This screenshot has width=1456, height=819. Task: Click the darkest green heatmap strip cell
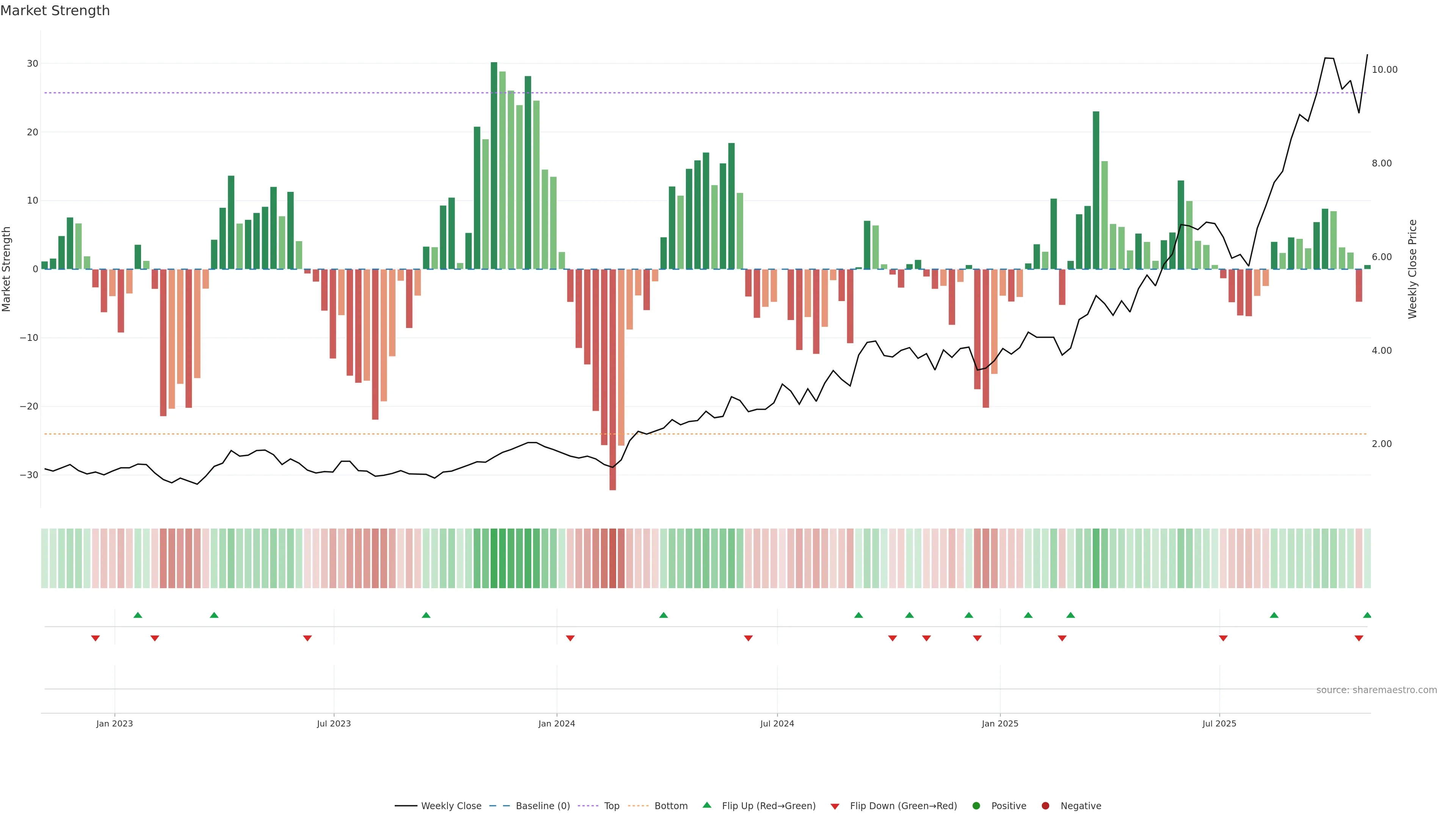point(494,559)
